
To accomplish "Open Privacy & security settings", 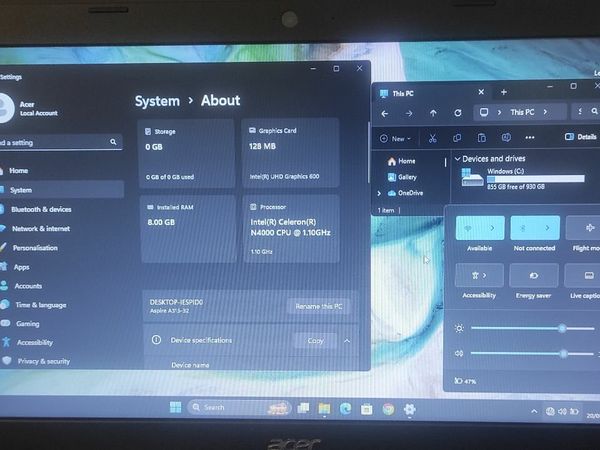I will pos(44,361).
